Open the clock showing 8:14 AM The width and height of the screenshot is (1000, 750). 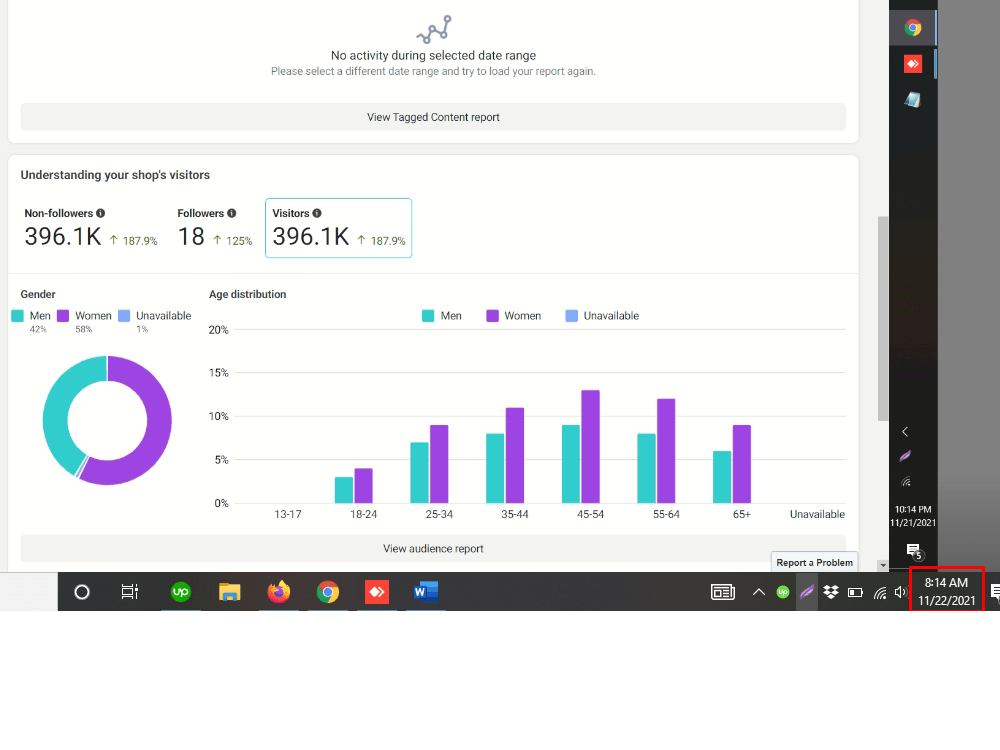(946, 591)
